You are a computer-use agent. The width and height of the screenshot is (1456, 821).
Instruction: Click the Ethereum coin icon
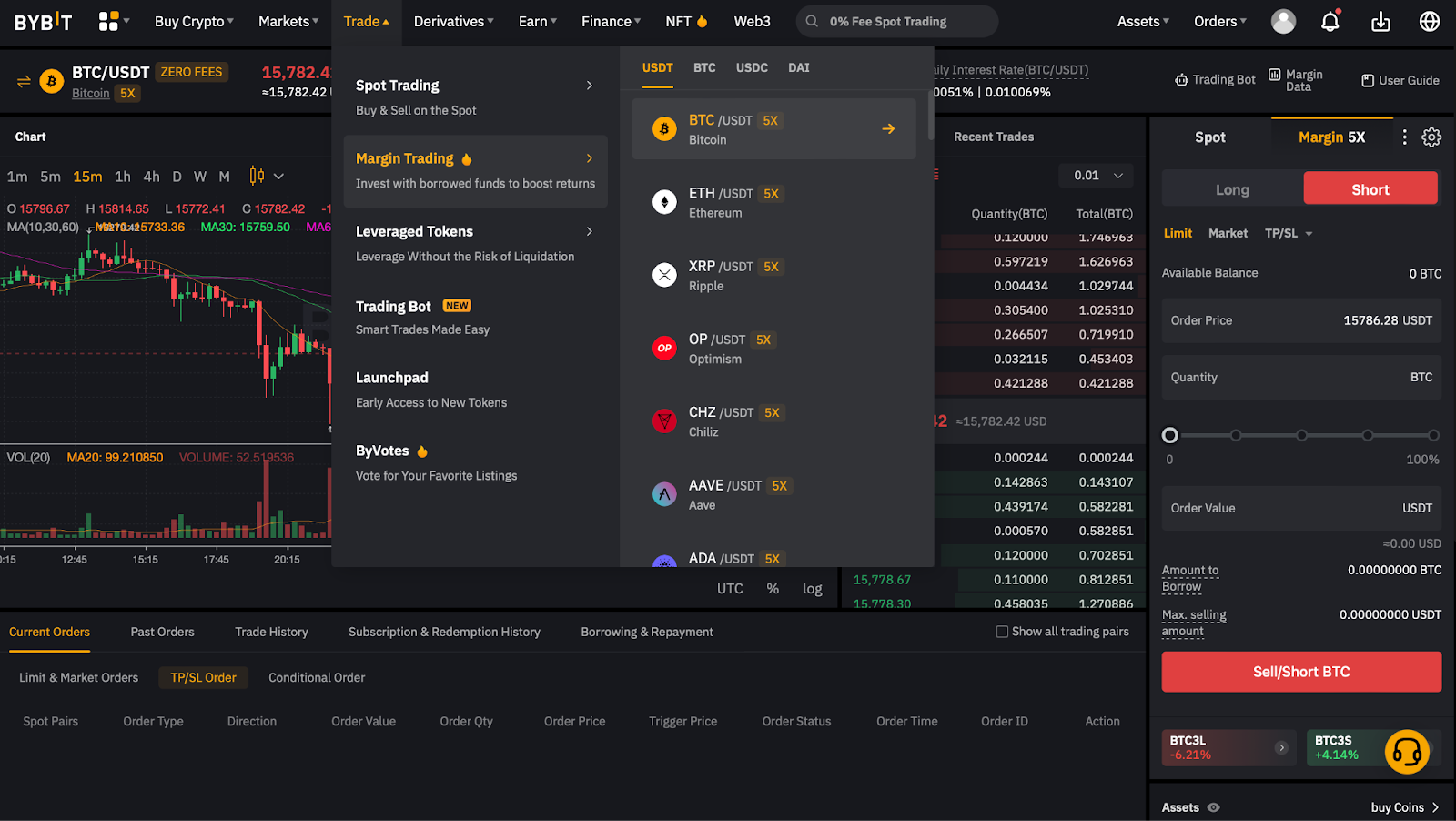pyautogui.click(x=664, y=202)
